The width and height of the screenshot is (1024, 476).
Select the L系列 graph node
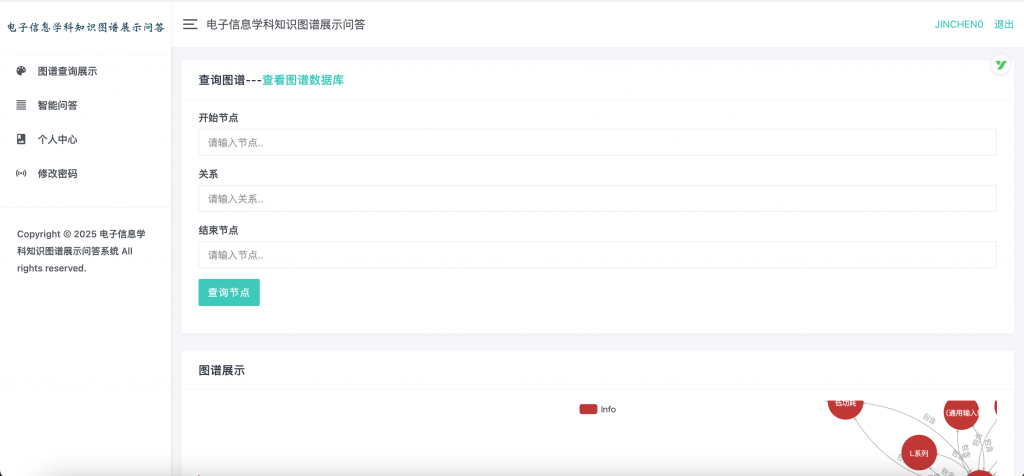tap(920, 452)
